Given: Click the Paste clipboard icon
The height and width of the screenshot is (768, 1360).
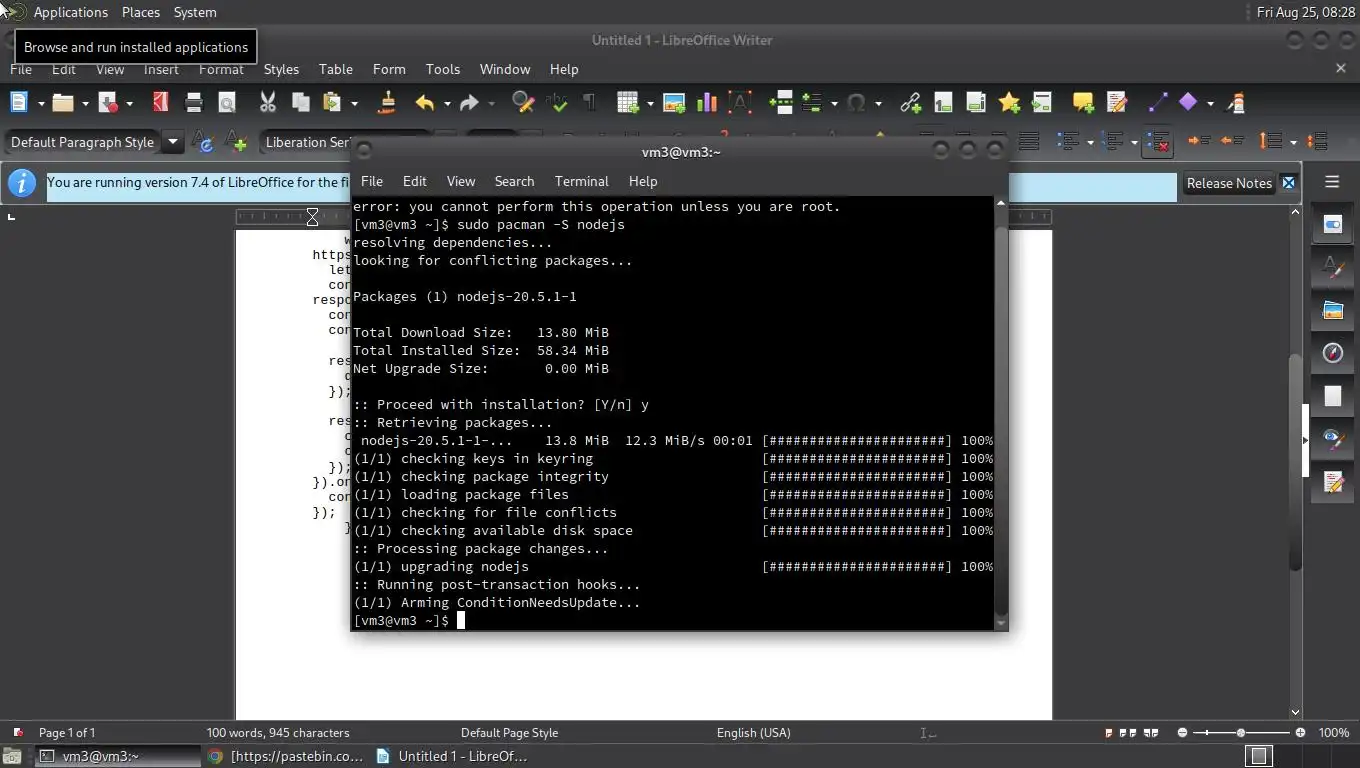Looking at the screenshot, I should click(332, 102).
